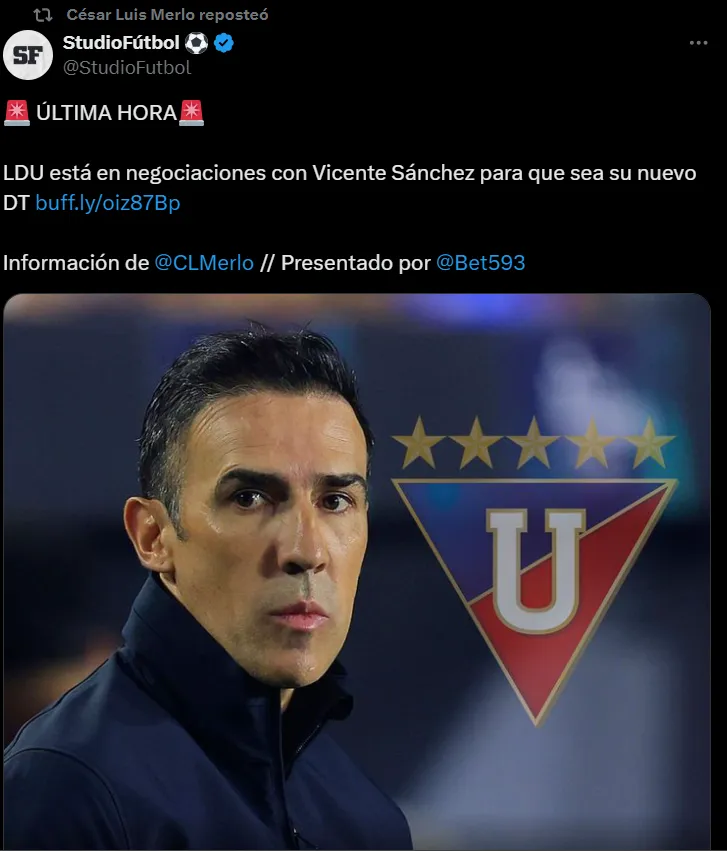Open the buff.ly/oiz87Bp link
The image size is (727, 851).
(107, 203)
